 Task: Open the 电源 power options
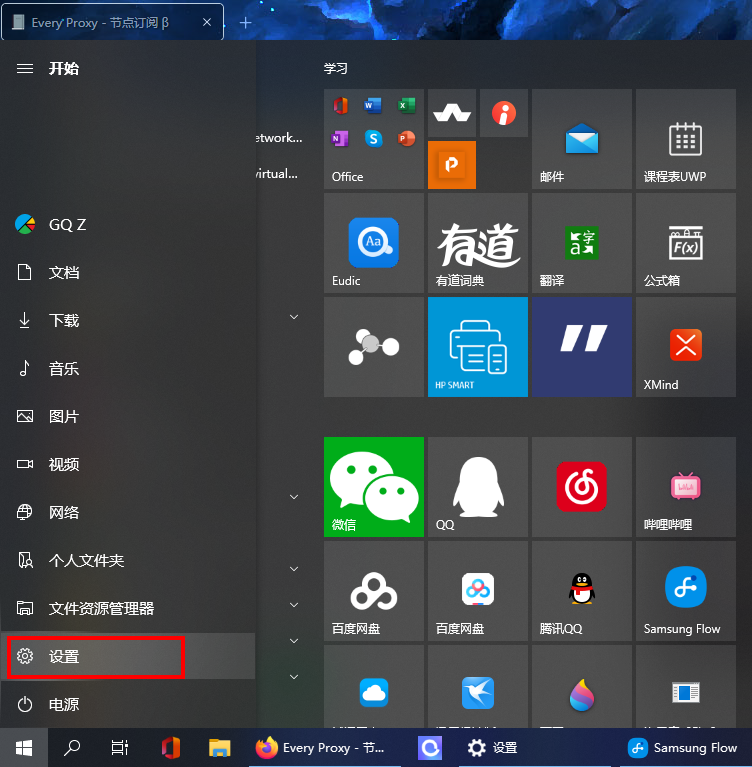point(127,704)
